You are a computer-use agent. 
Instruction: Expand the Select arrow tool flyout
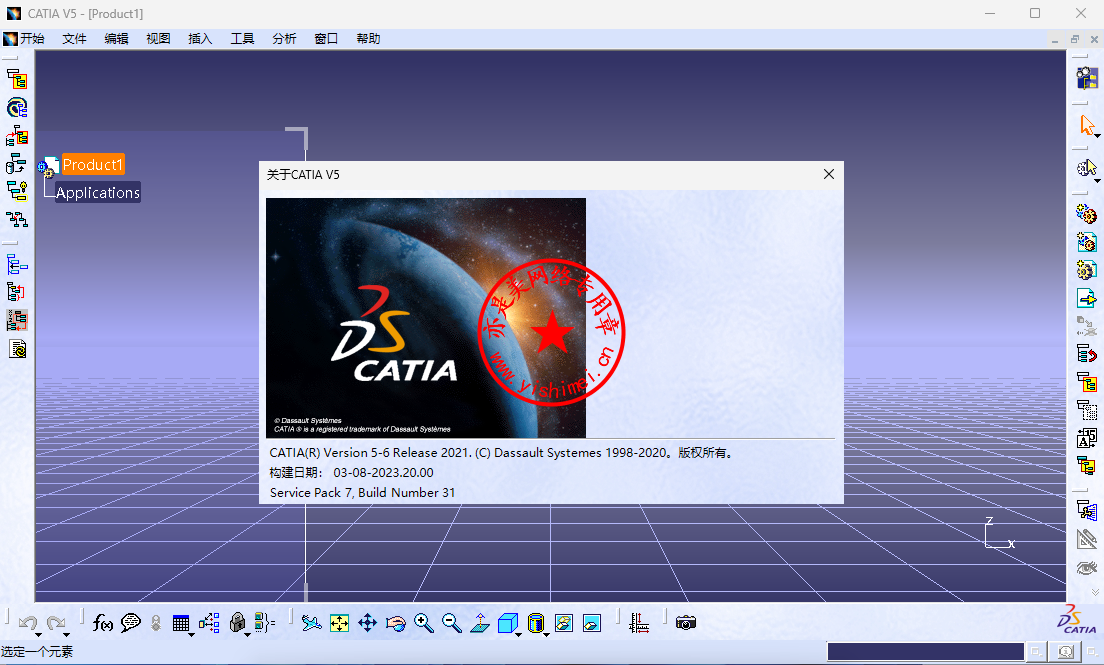1097,136
